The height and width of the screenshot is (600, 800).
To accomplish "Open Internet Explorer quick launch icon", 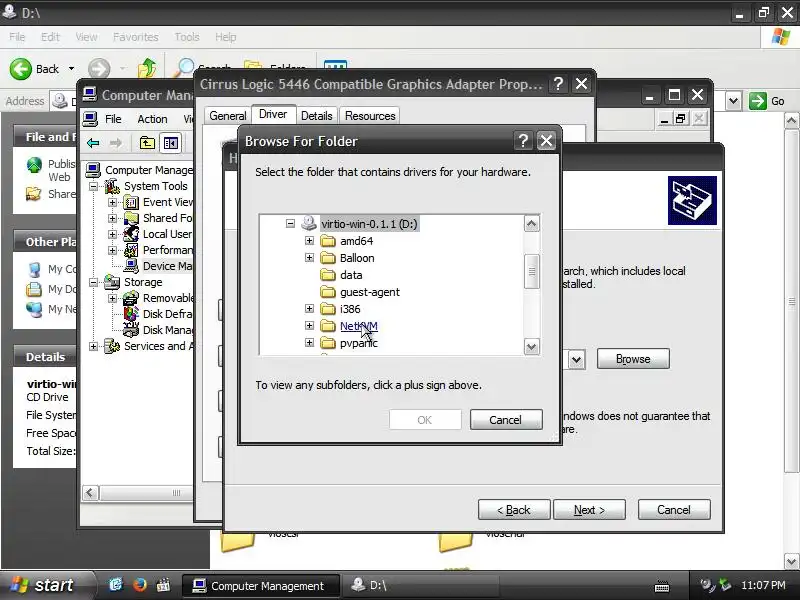I will (116, 585).
